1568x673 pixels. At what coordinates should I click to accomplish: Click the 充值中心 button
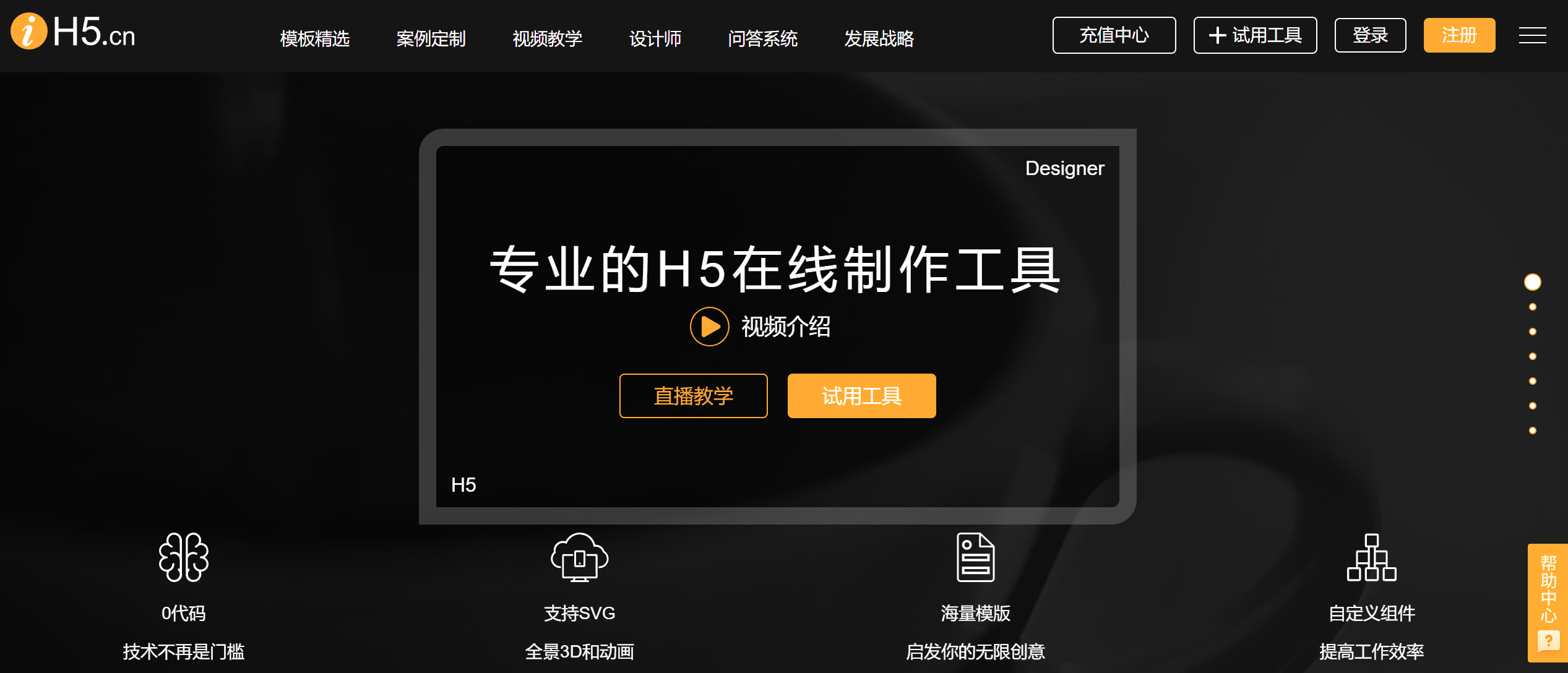1114,35
